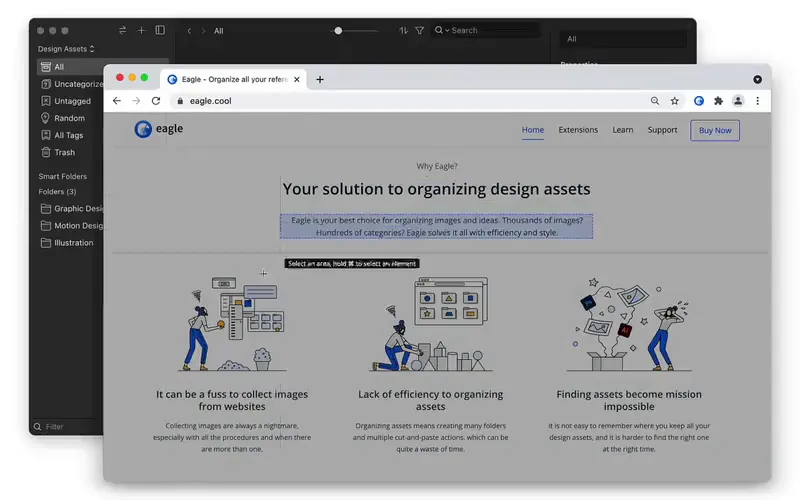Click forward chevron in Eagle app toolbar

click(x=204, y=31)
